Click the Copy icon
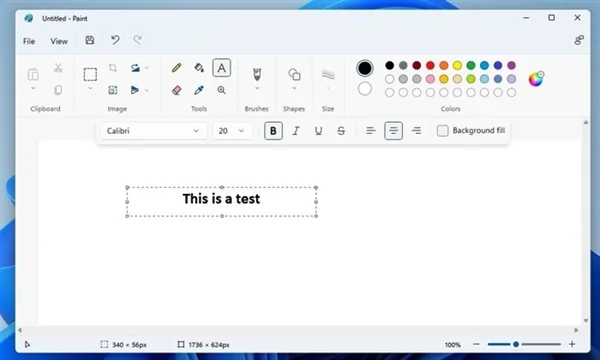Viewport: 600px width, 360px height. point(58,90)
